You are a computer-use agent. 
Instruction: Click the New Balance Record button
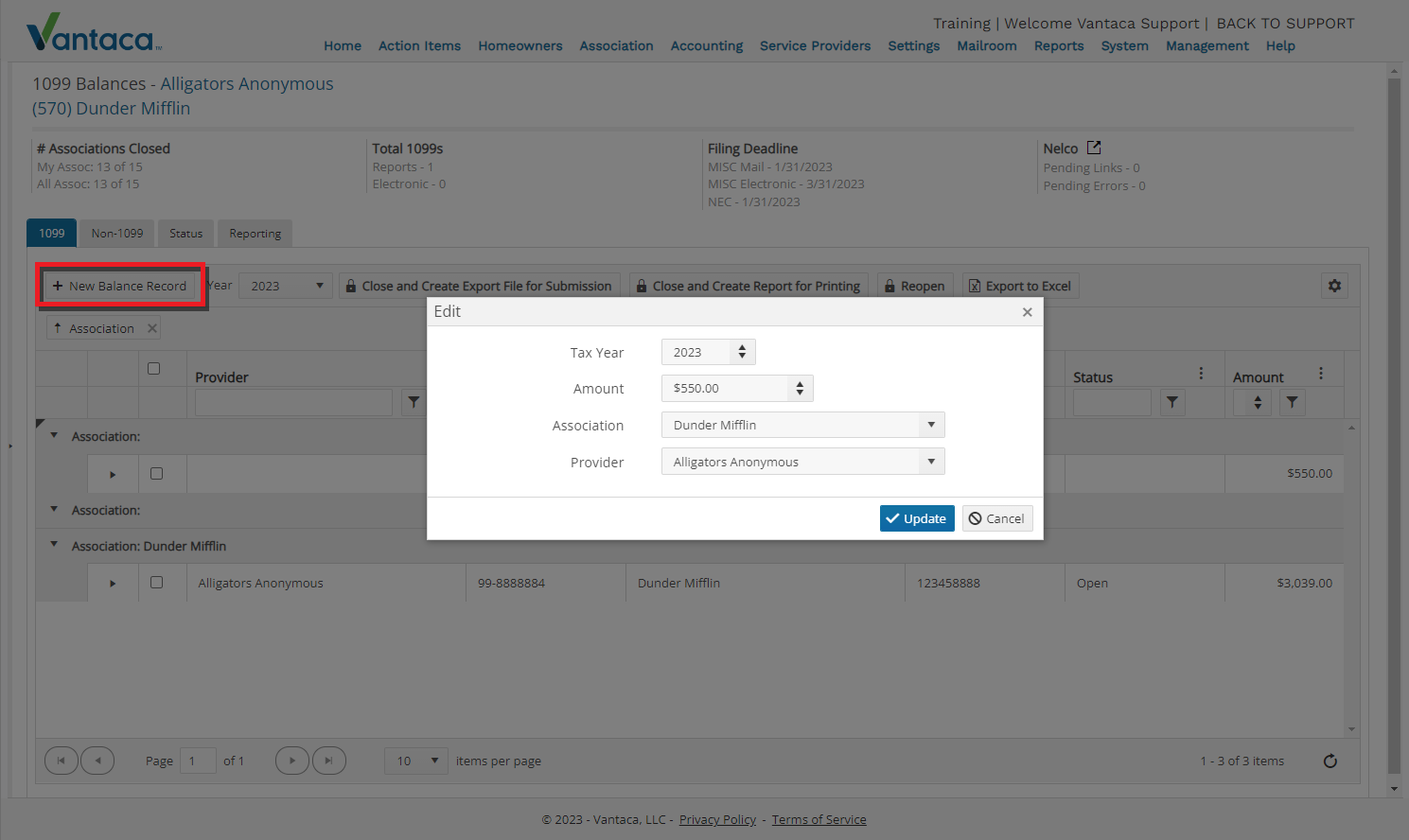click(x=120, y=286)
